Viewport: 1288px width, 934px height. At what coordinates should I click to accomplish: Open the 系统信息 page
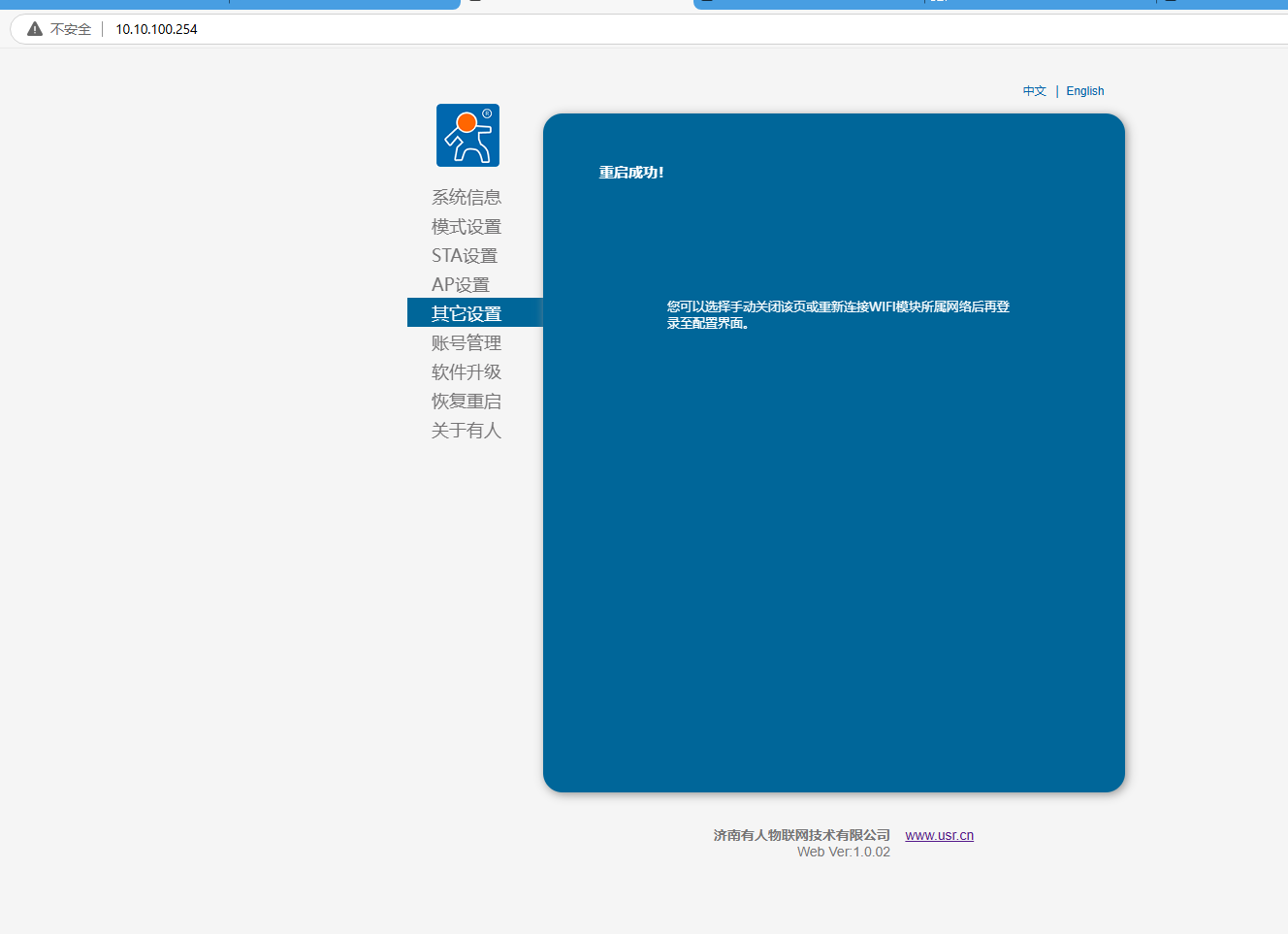pyautogui.click(x=467, y=197)
